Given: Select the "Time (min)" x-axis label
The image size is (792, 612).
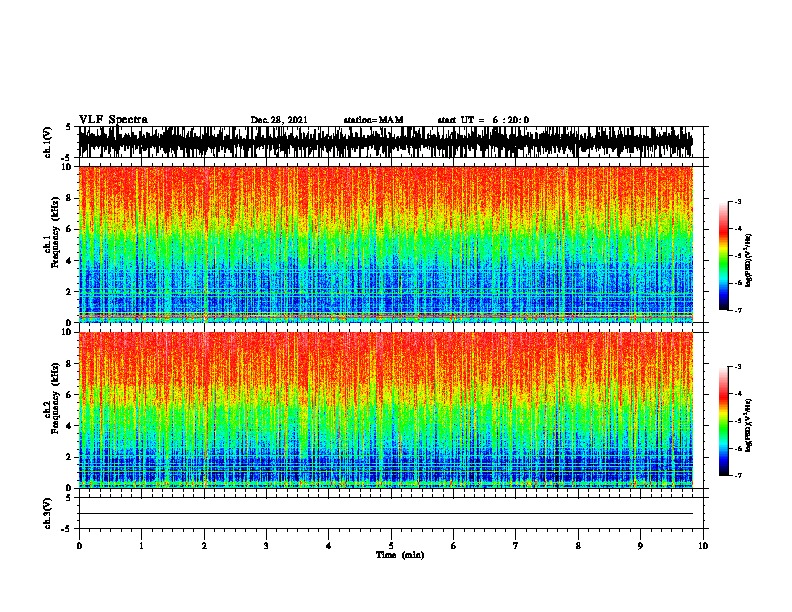Looking at the screenshot, I should (400, 555).
